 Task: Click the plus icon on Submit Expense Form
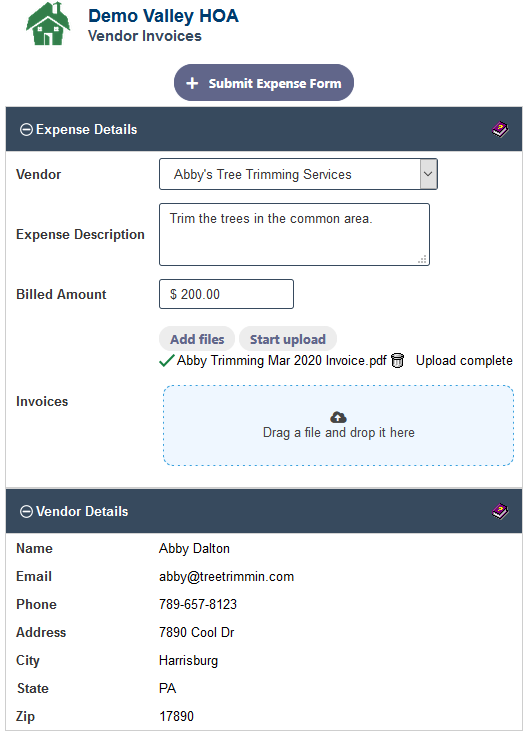(x=192, y=84)
